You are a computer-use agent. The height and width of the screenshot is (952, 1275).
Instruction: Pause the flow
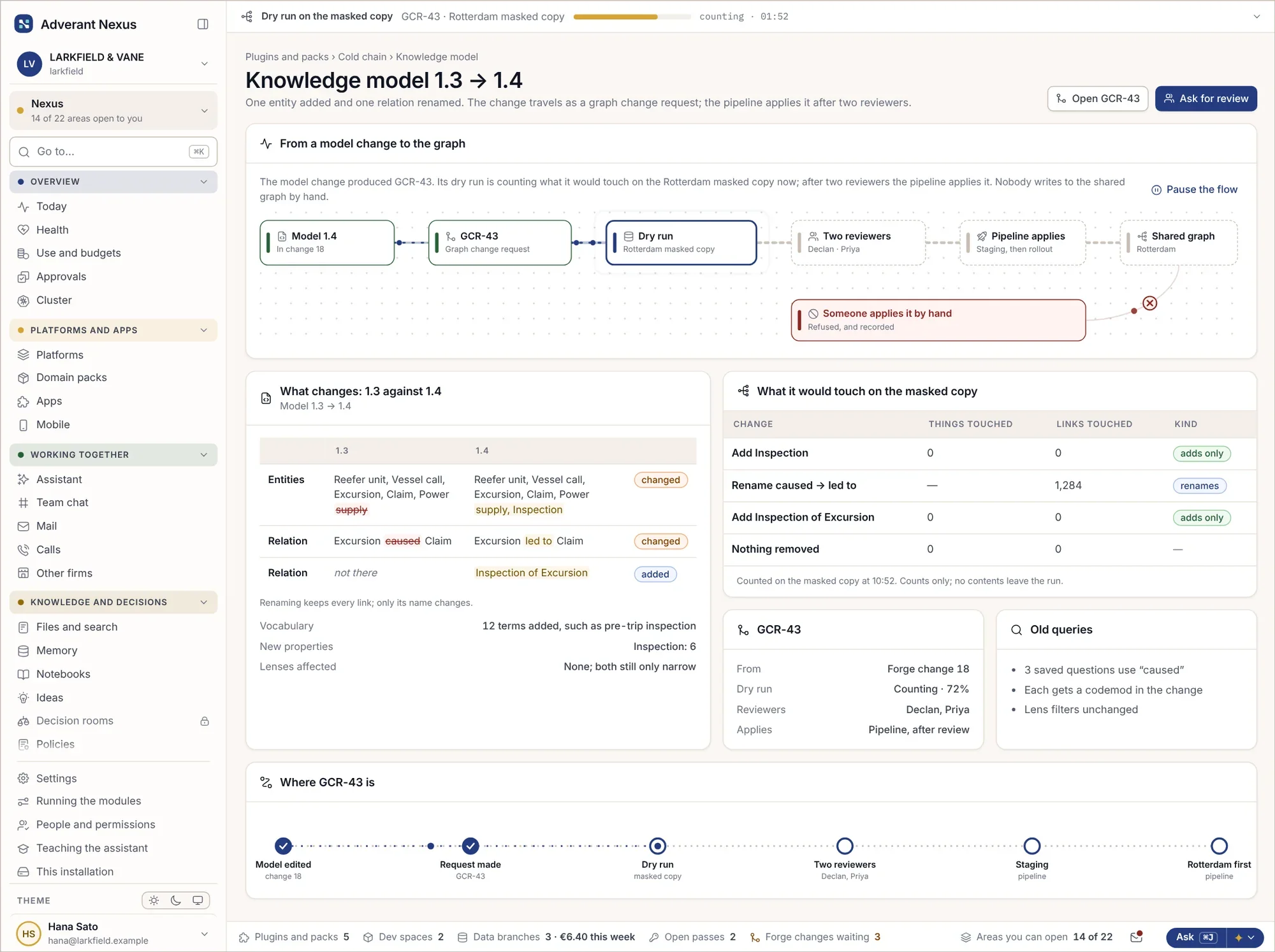click(x=1194, y=189)
